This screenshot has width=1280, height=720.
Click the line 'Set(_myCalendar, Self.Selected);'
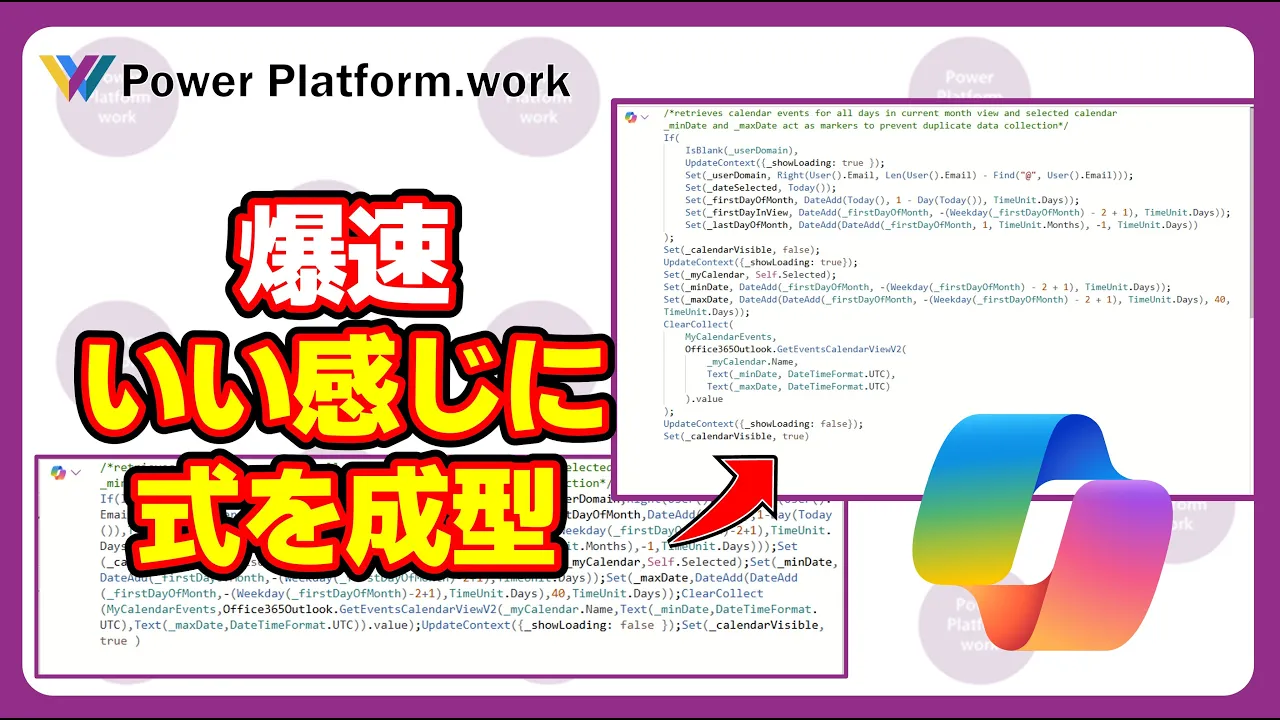coord(749,274)
